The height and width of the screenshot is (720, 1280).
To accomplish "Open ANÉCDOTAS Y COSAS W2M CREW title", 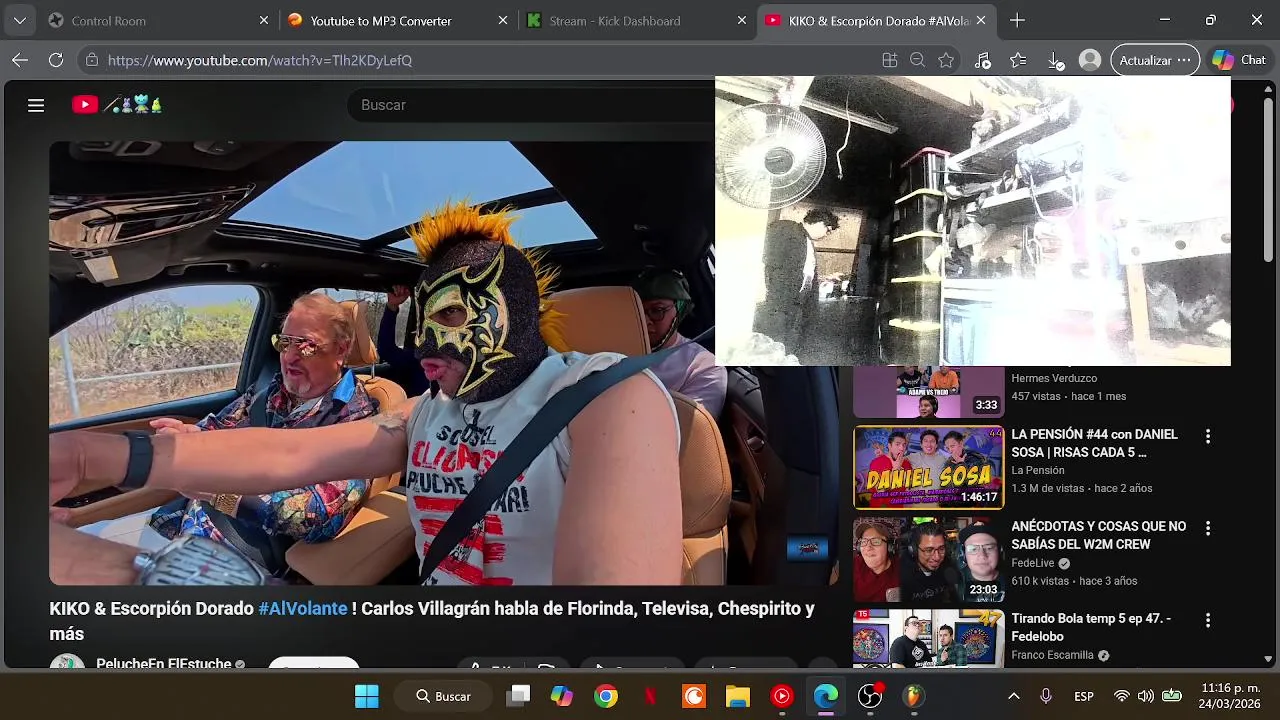I will pos(1098,535).
